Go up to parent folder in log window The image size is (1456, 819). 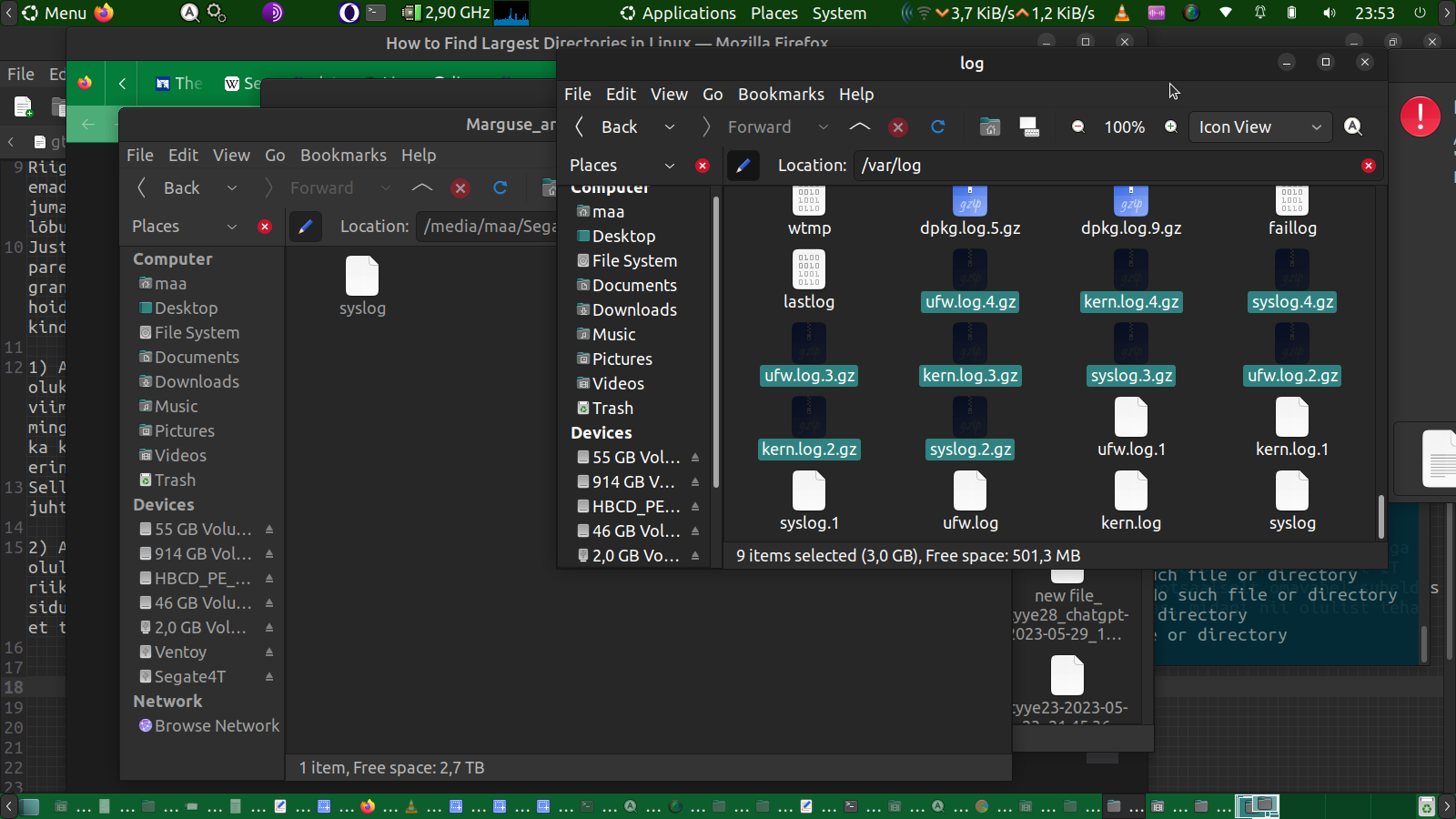[859, 127]
